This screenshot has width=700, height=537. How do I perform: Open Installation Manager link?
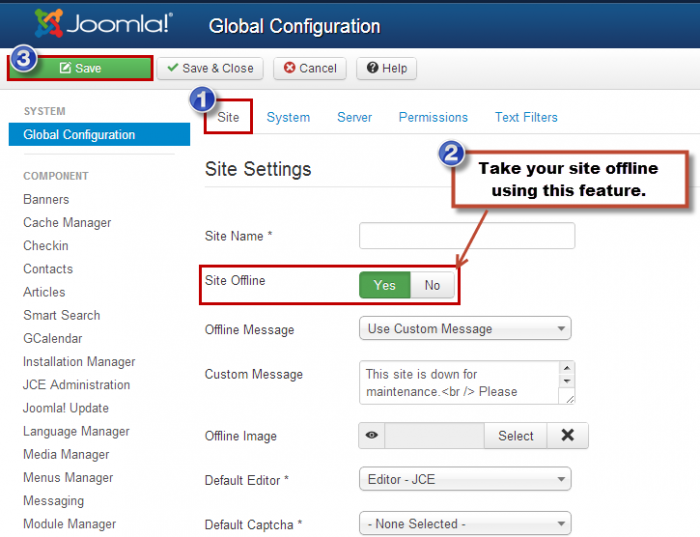(x=79, y=362)
